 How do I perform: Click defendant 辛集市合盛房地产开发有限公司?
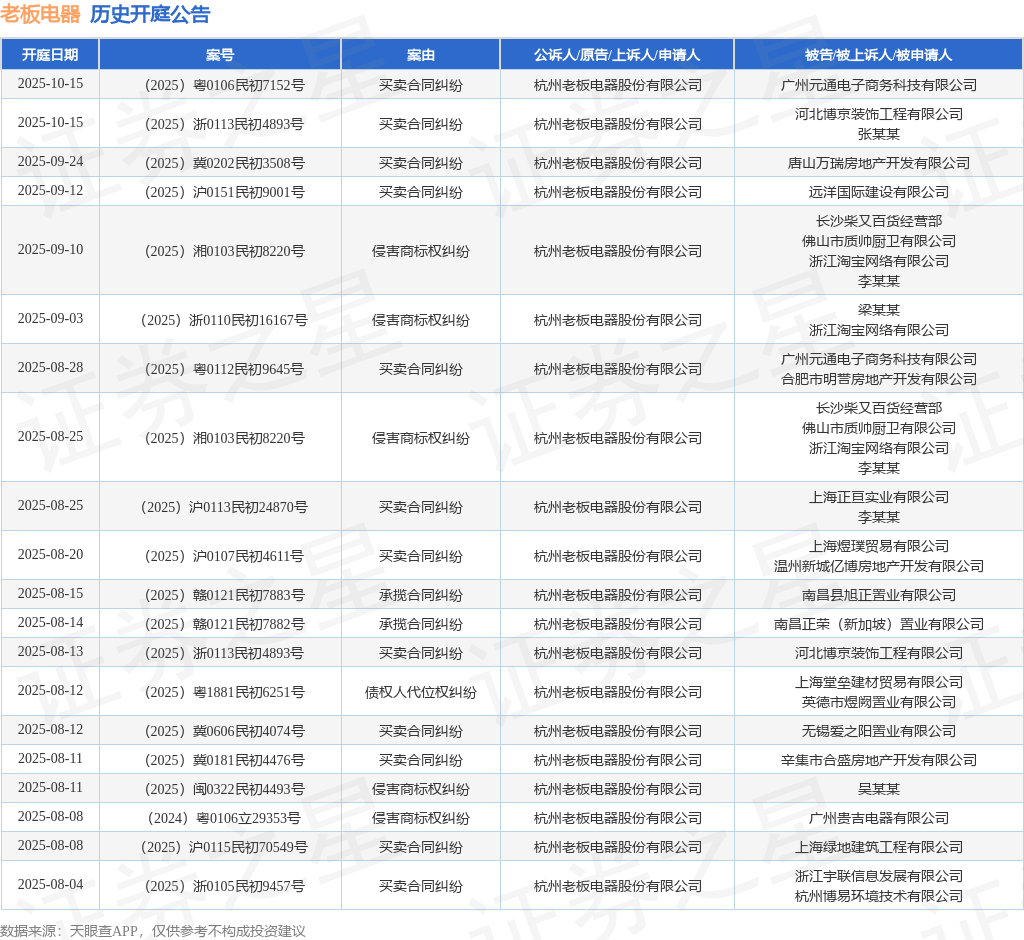878,760
